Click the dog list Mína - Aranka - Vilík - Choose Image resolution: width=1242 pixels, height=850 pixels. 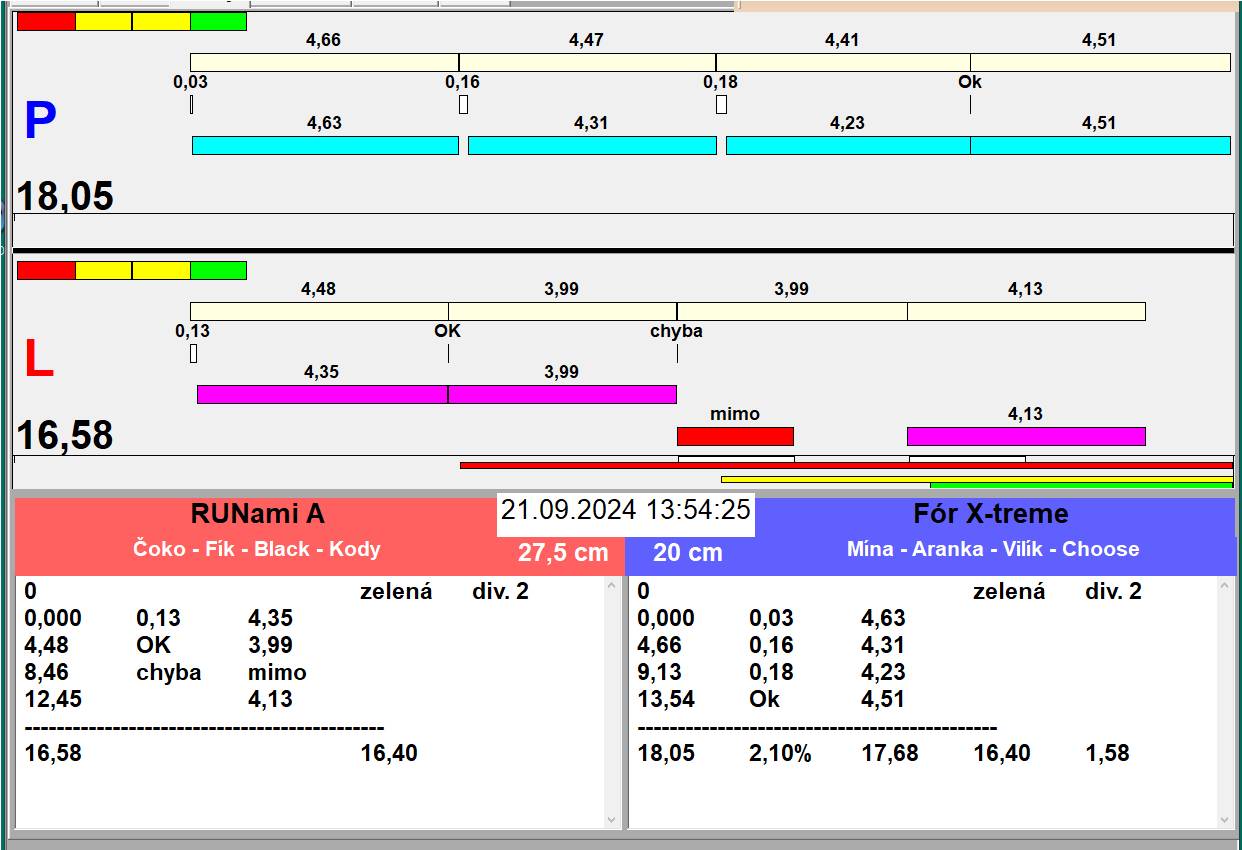(x=993, y=549)
